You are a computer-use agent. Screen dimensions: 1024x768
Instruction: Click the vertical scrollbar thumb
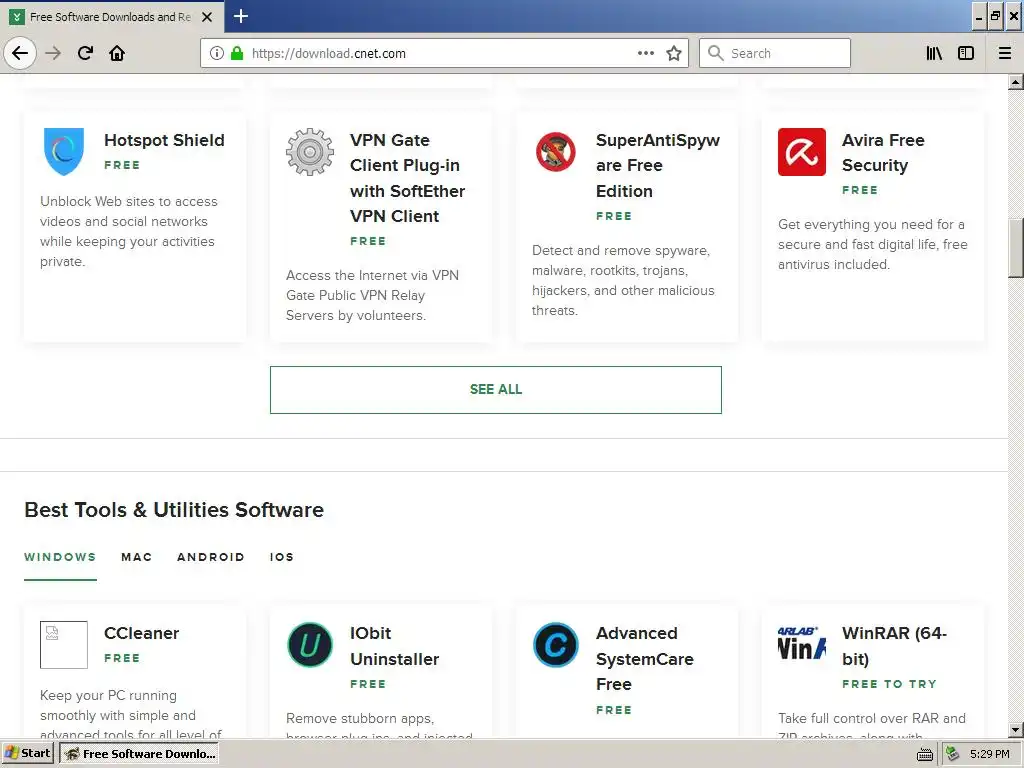point(1015,248)
